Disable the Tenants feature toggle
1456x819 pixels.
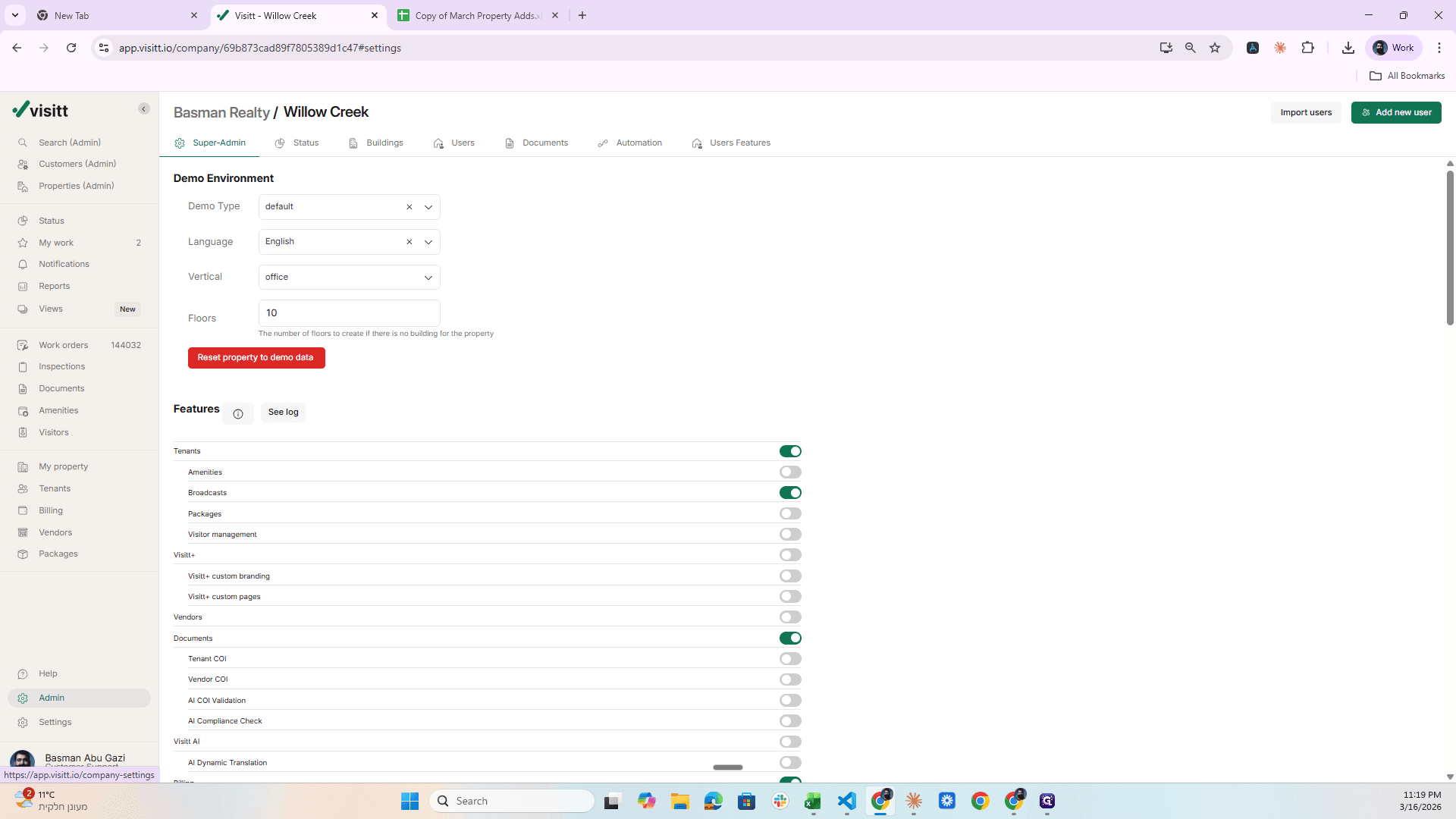pos(790,451)
